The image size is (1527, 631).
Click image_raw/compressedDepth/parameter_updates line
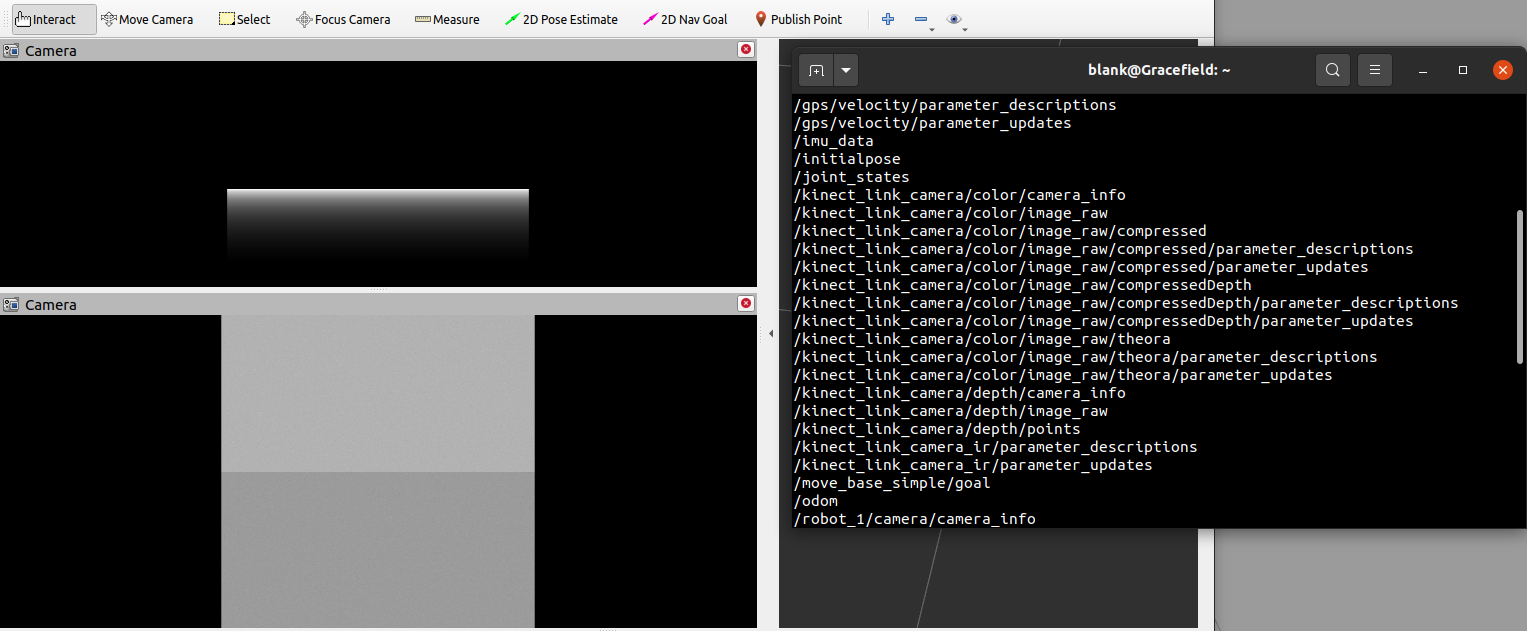1103,321
